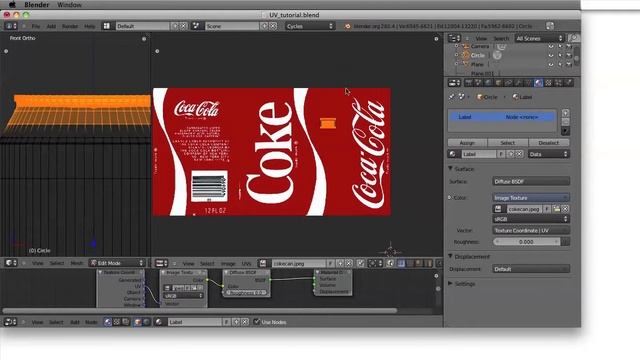Image resolution: width=640 pixels, height=360 pixels.
Task: Expand the Circle row in the Outliner
Action: point(456,55)
